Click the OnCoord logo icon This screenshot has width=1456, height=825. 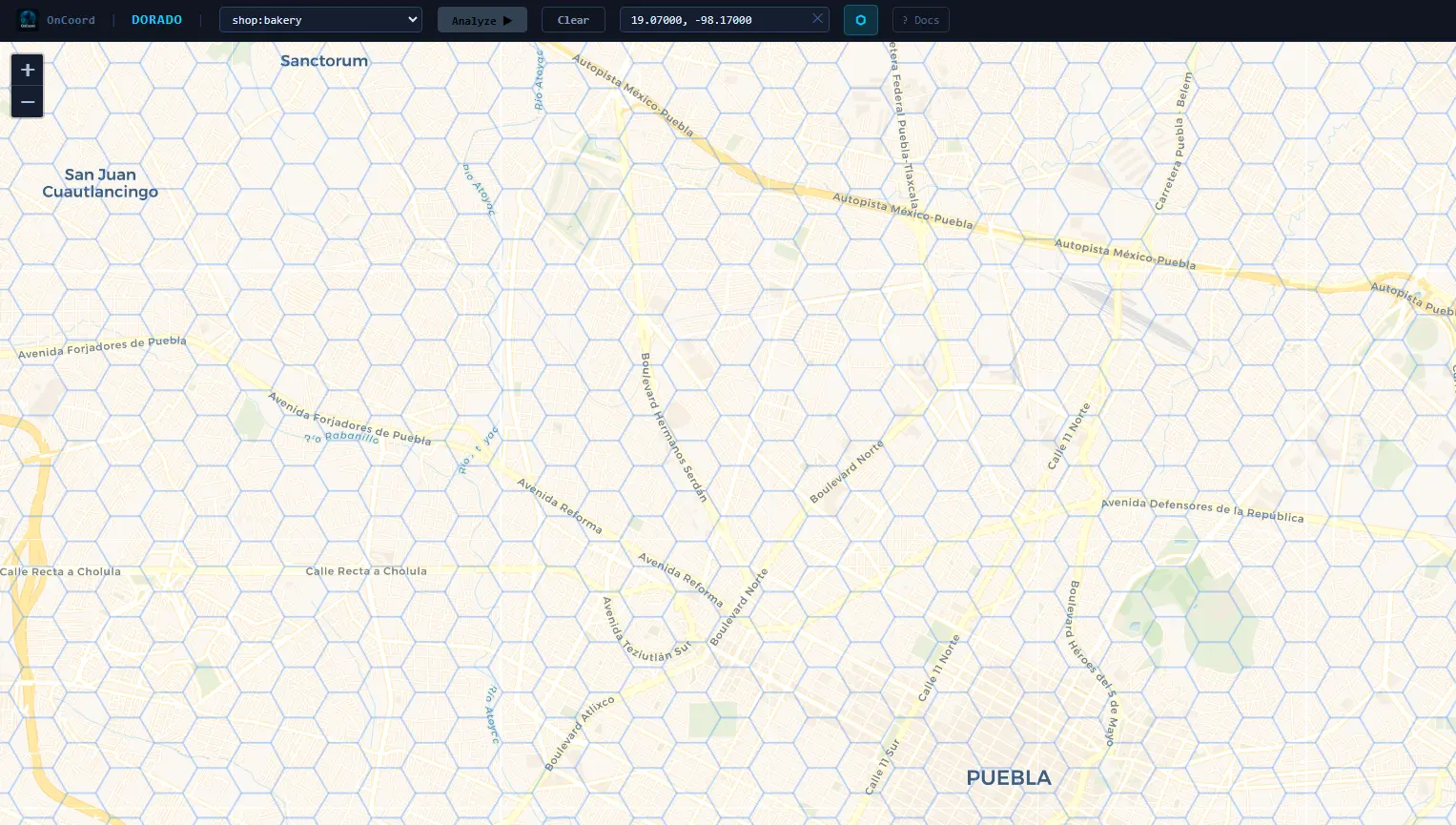pyautogui.click(x=28, y=19)
